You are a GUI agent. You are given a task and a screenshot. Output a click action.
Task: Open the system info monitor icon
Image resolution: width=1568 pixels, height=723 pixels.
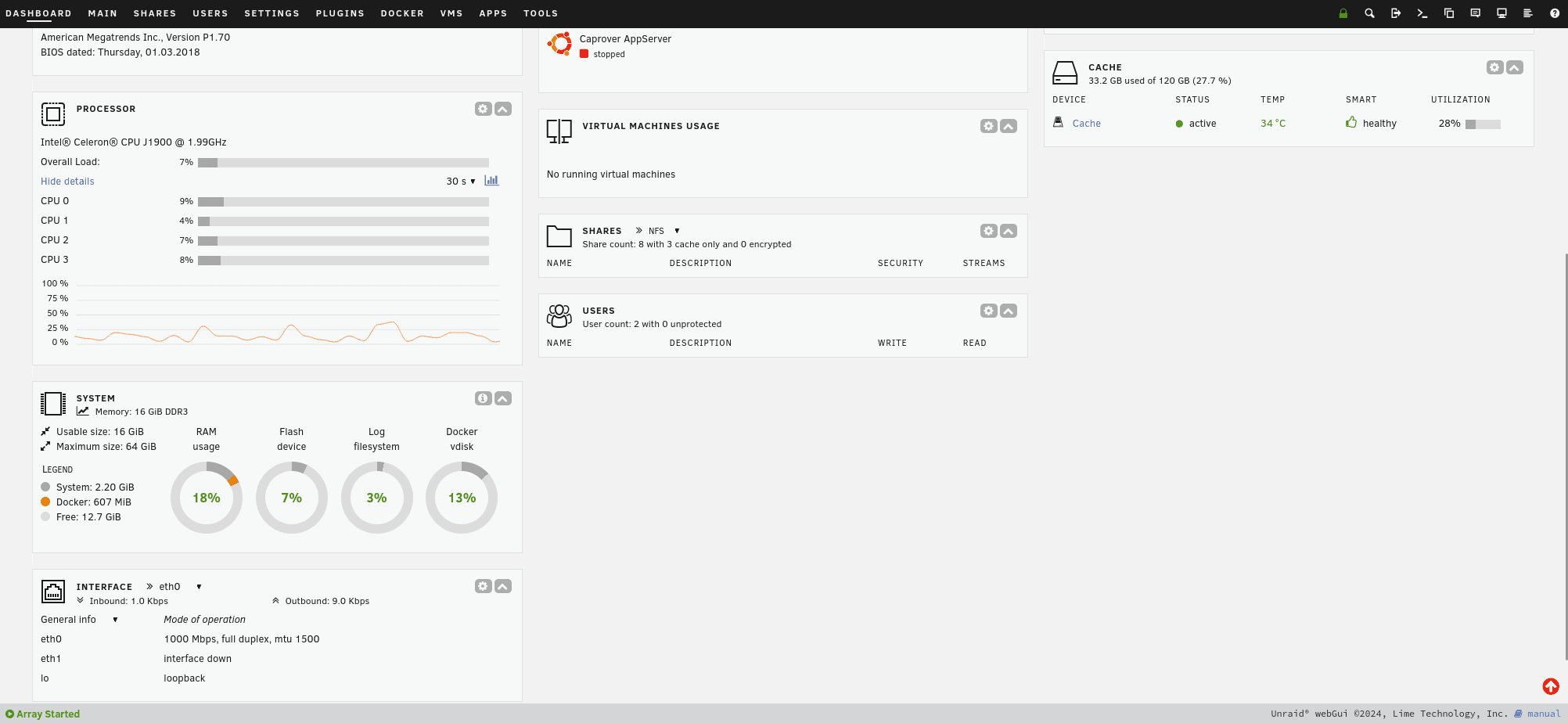[1501, 13]
